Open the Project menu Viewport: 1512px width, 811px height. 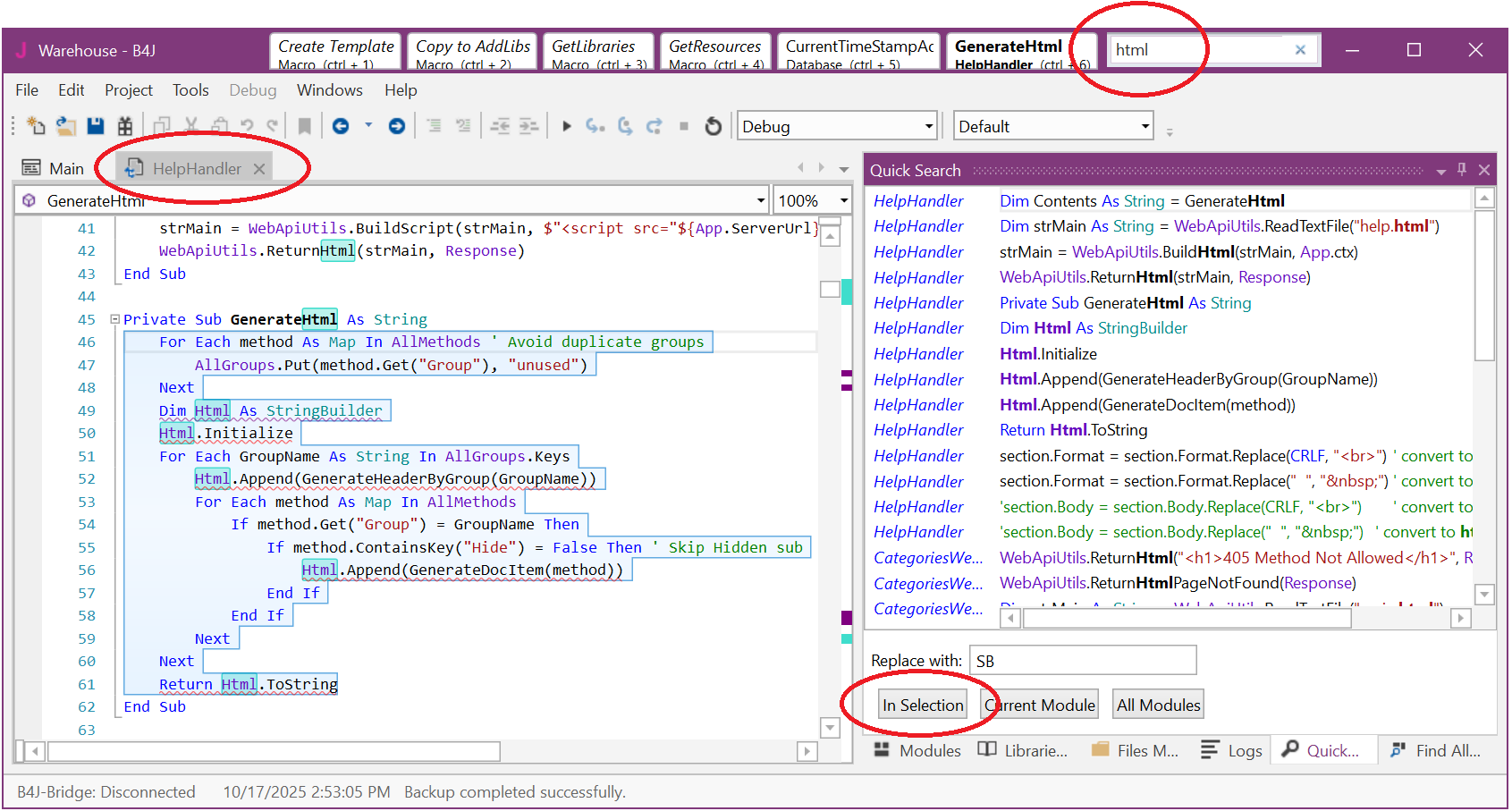click(128, 90)
